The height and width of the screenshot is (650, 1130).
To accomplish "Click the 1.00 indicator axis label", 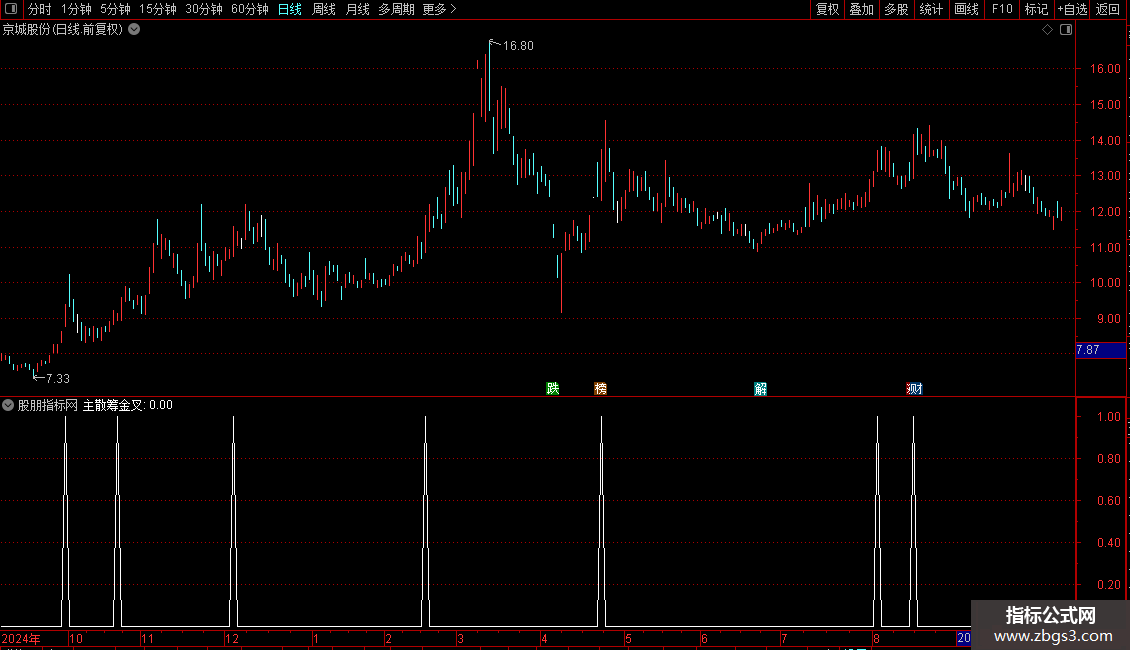I will (x=1108, y=417).
